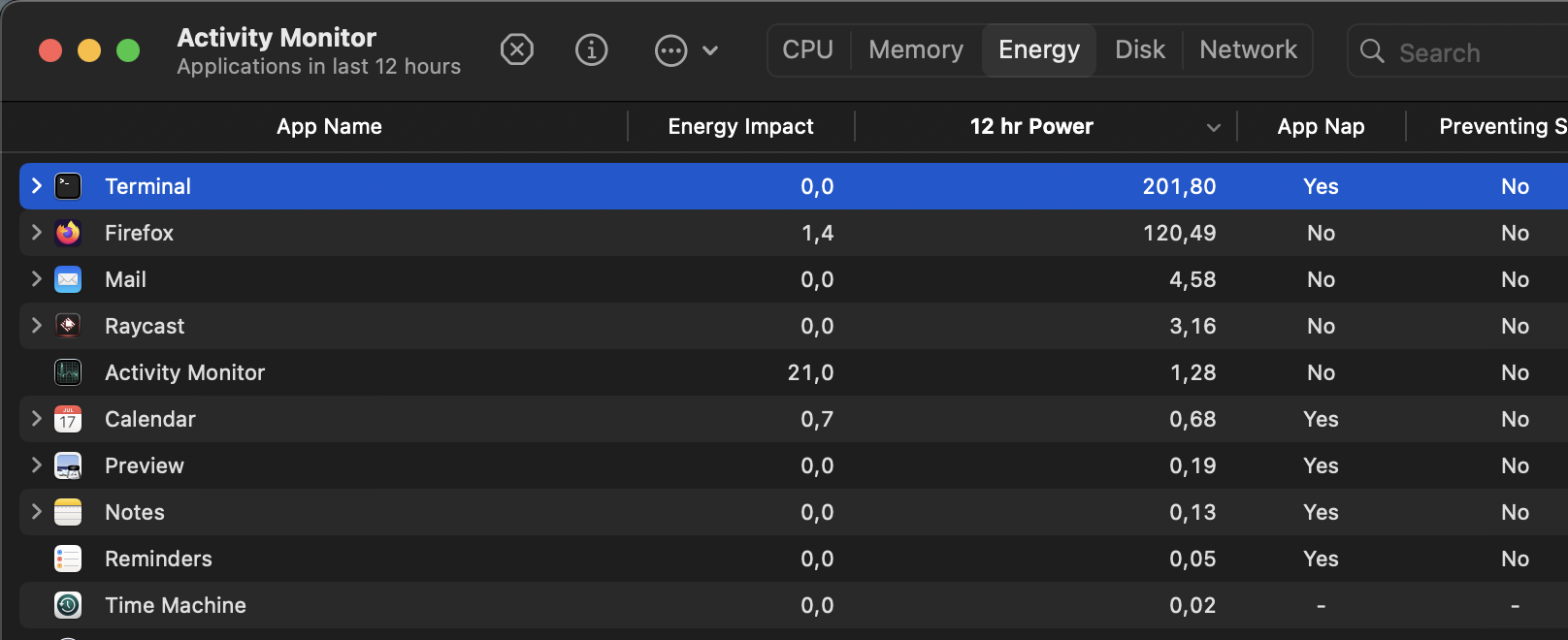This screenshot has width=1568, height=640.
Task: Sort by App Nap column header
Action: point(1321,126)
